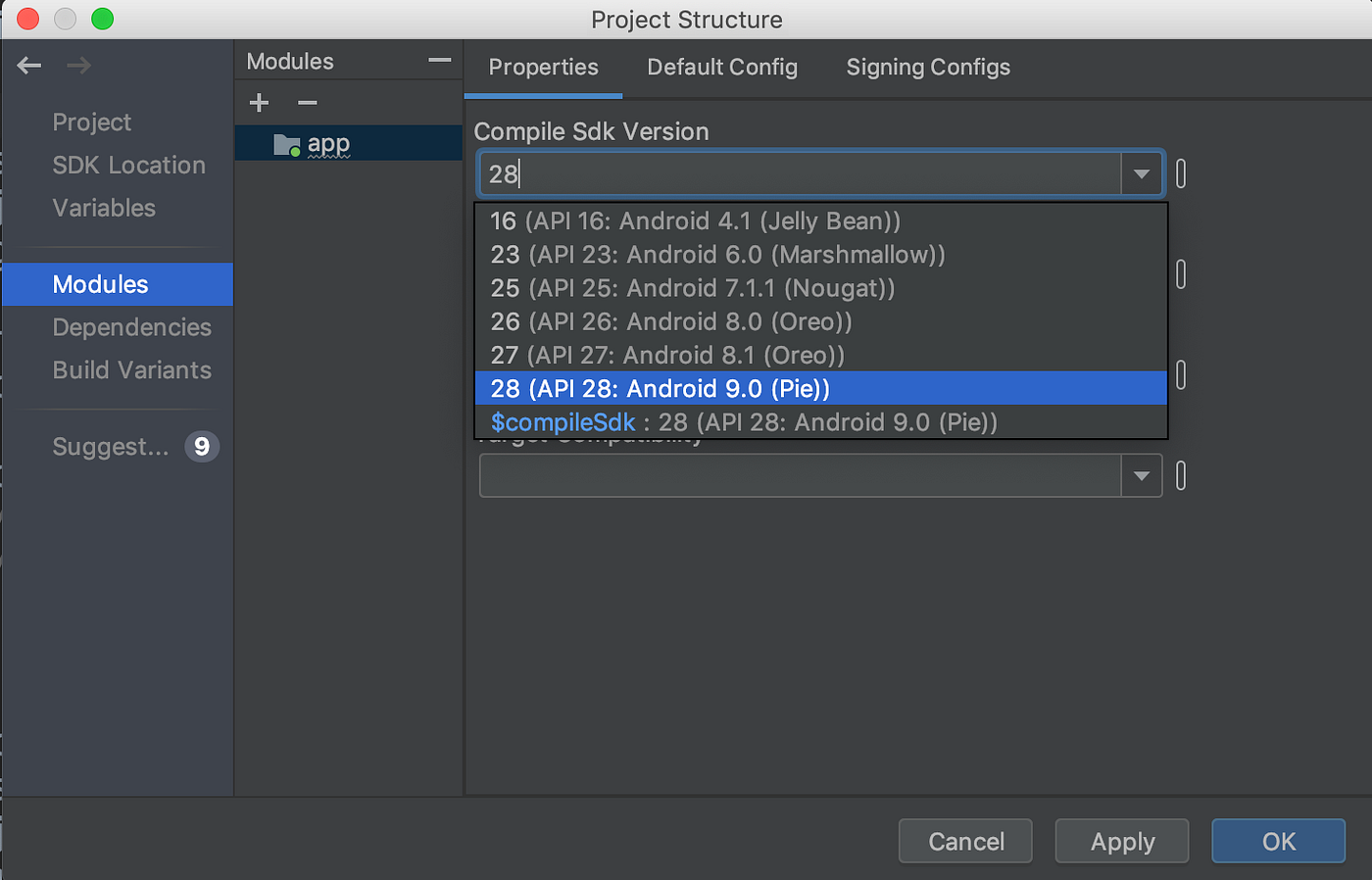1372x880 pixels.
Task: Click the variable binding icon beside Target Compatibility
Action: pos(1181,475)
